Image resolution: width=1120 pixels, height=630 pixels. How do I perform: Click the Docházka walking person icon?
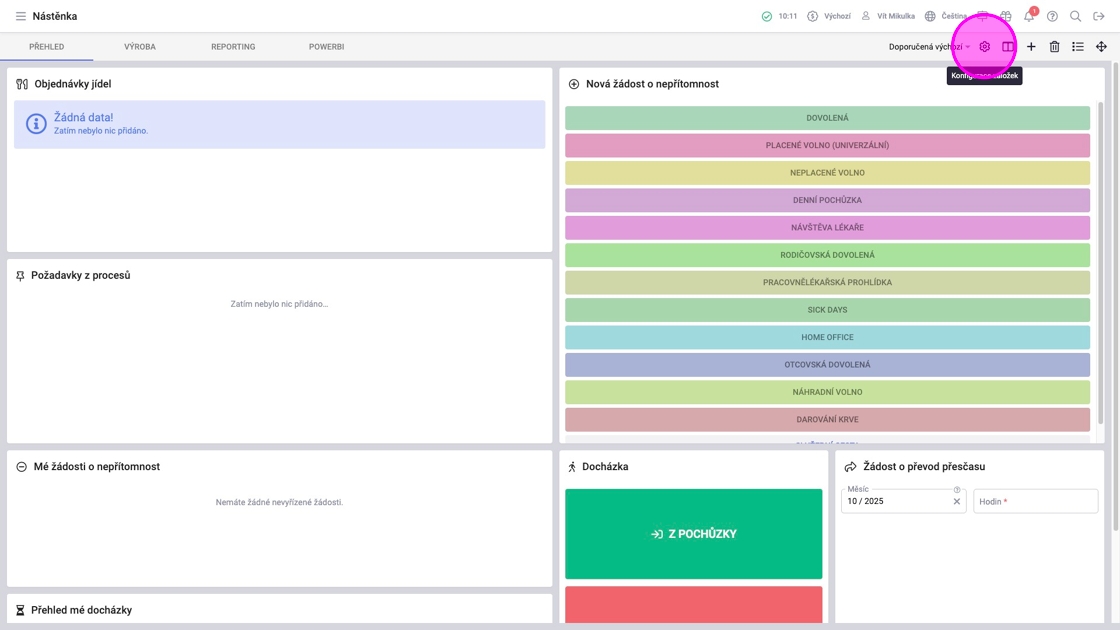point(571,466)
